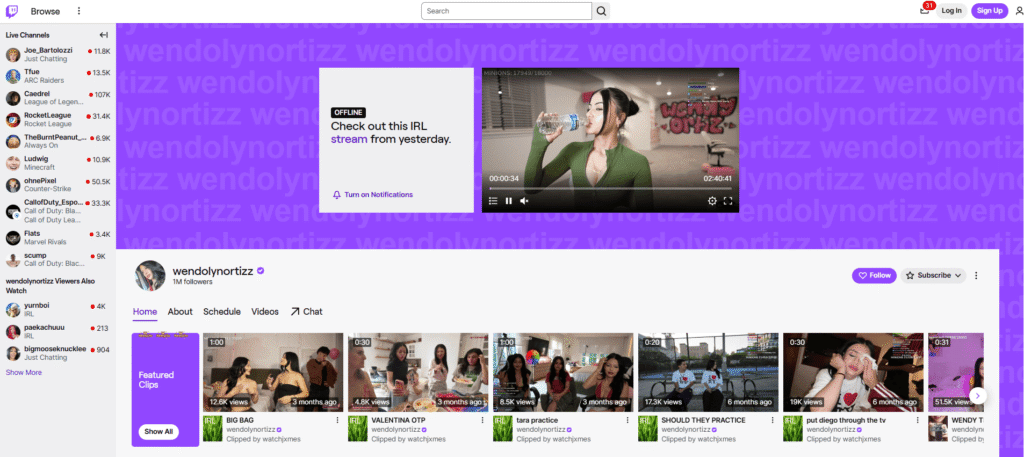
Task: Click the IRL category icon under BIG BAG
Action: click(x=213, y=428)
